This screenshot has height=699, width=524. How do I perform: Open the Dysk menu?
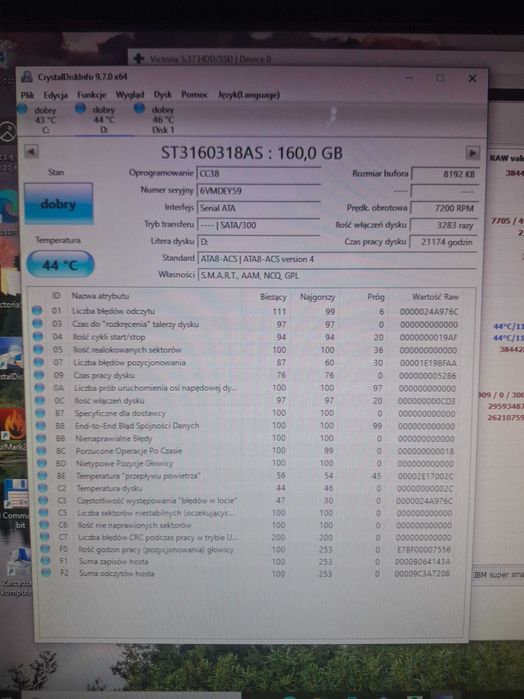click(162, 95)
